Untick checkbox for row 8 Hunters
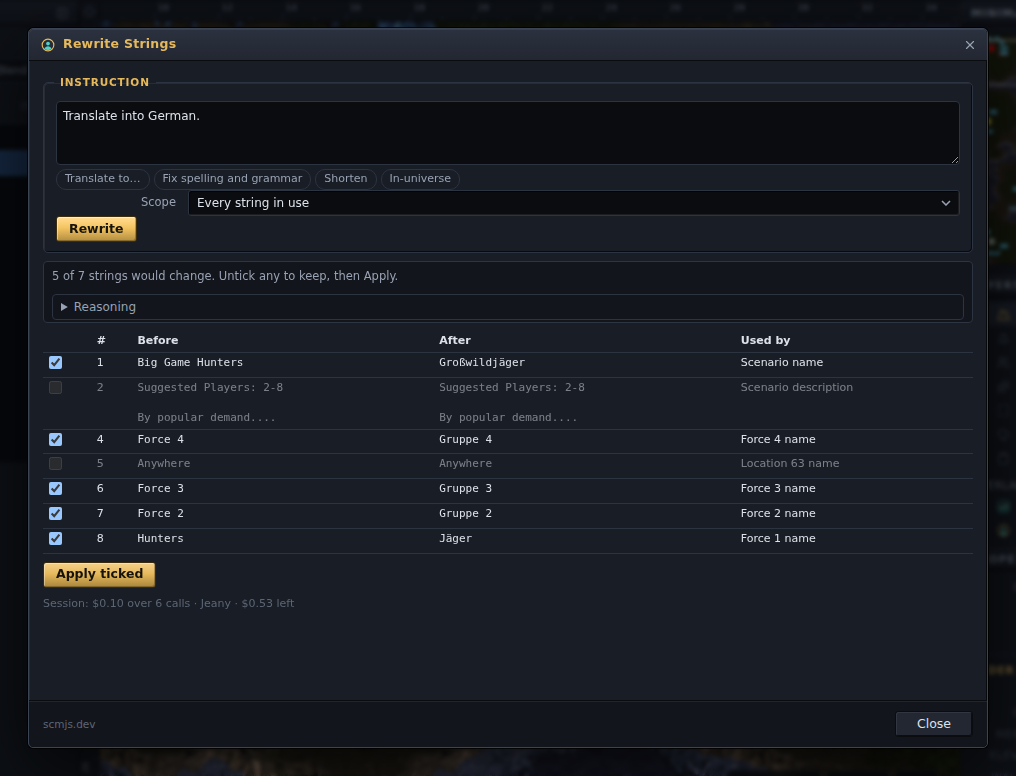 (56, 538)
